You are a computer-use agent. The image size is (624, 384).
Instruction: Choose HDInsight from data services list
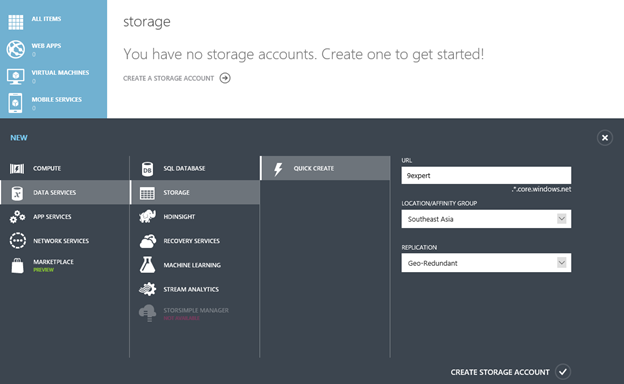point(195,217)
